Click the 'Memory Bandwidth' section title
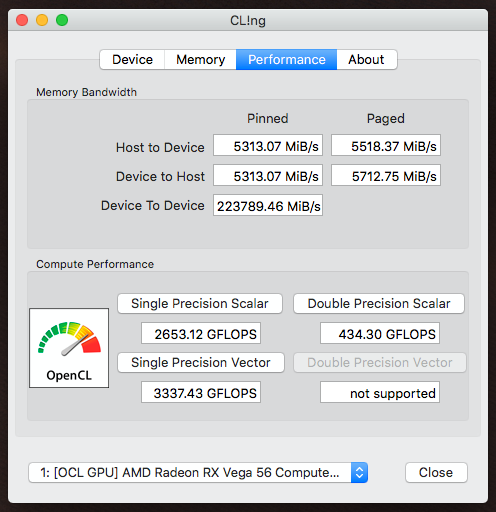This screenshot has height=512, width=496. [86, 92]
